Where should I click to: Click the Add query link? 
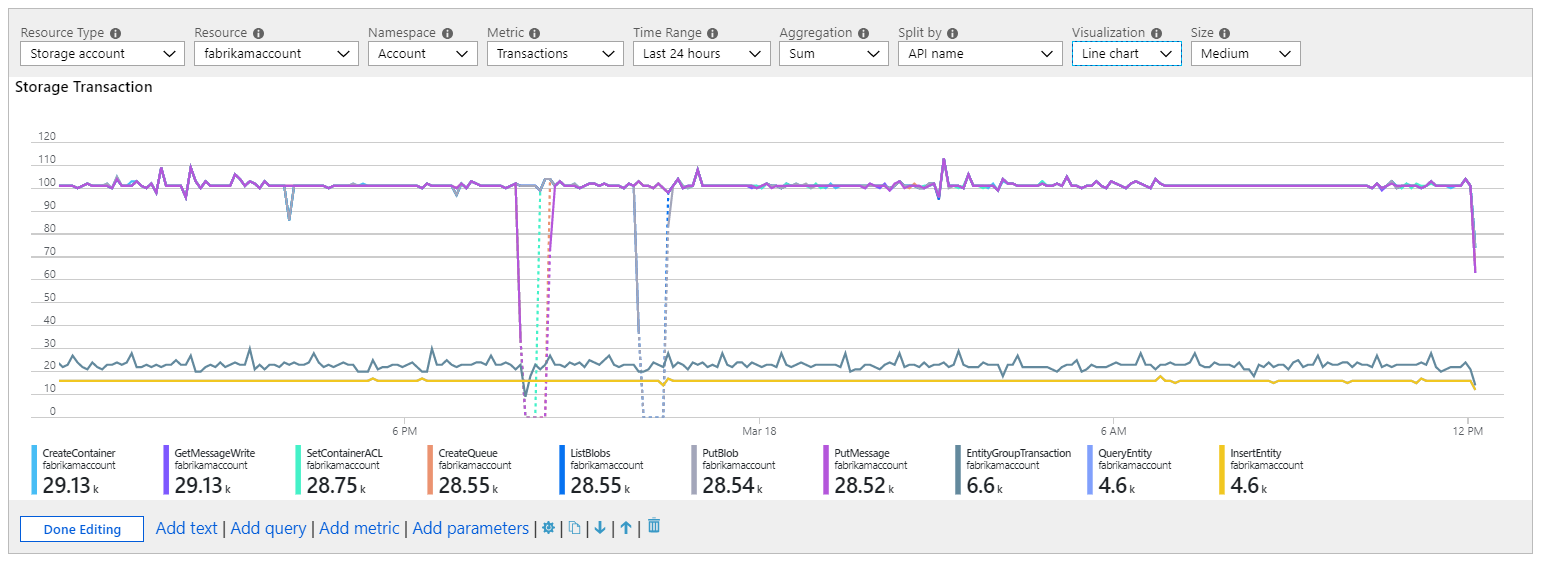pos(268,528)
